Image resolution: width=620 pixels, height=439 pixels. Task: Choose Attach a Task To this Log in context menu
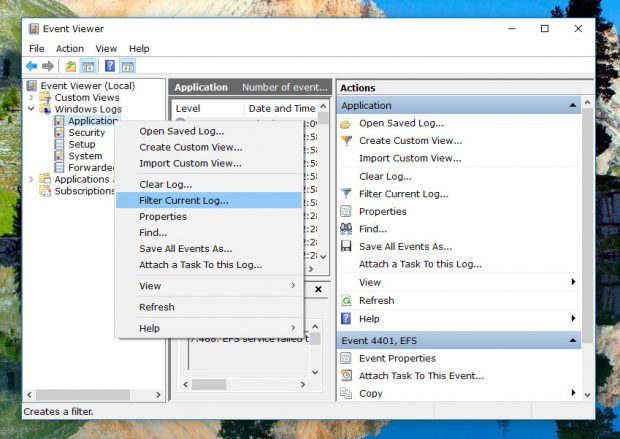pos(209,265)
